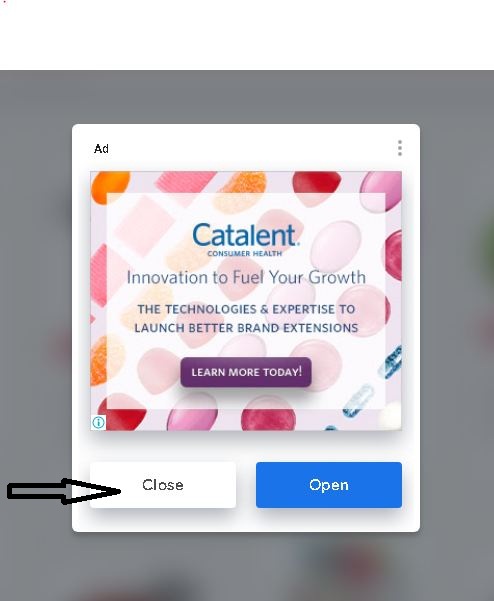Dismiss the ad with the Close button
This screenshot has height=601, width=494.
[x=163, y=485]
